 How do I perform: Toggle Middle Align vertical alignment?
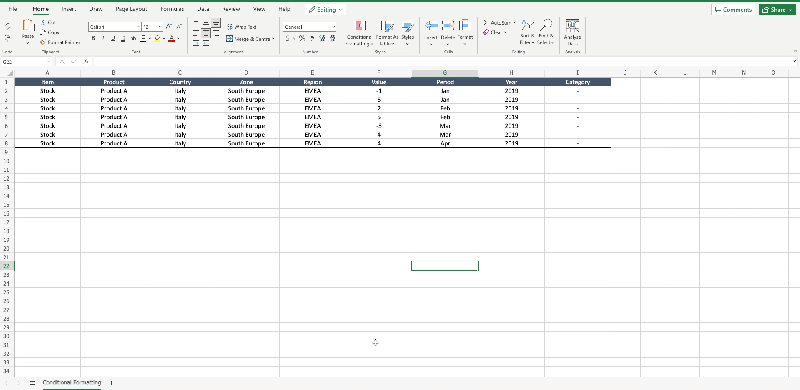[206, 23]
